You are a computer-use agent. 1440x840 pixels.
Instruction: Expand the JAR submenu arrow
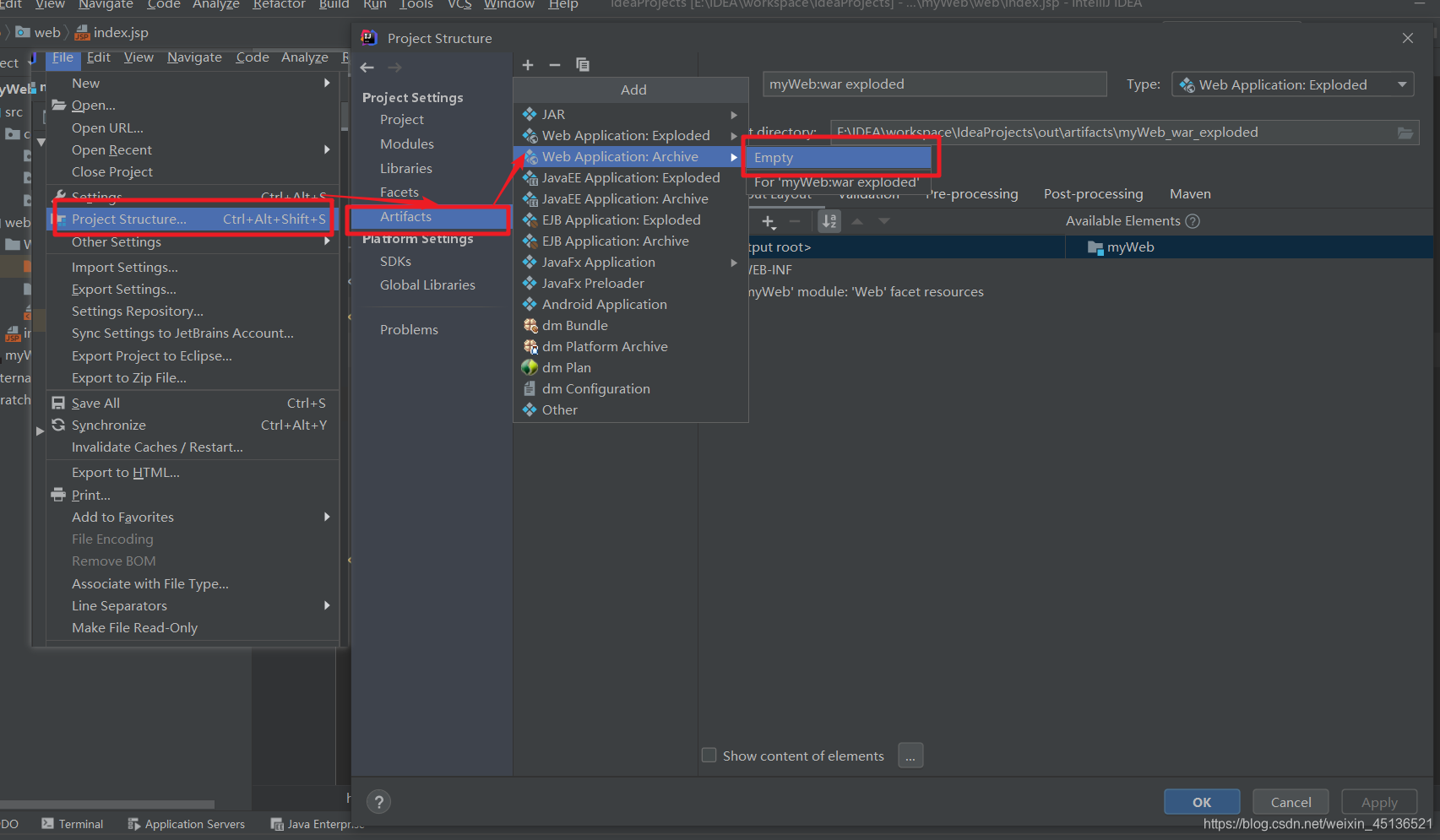tap(734, 115)
